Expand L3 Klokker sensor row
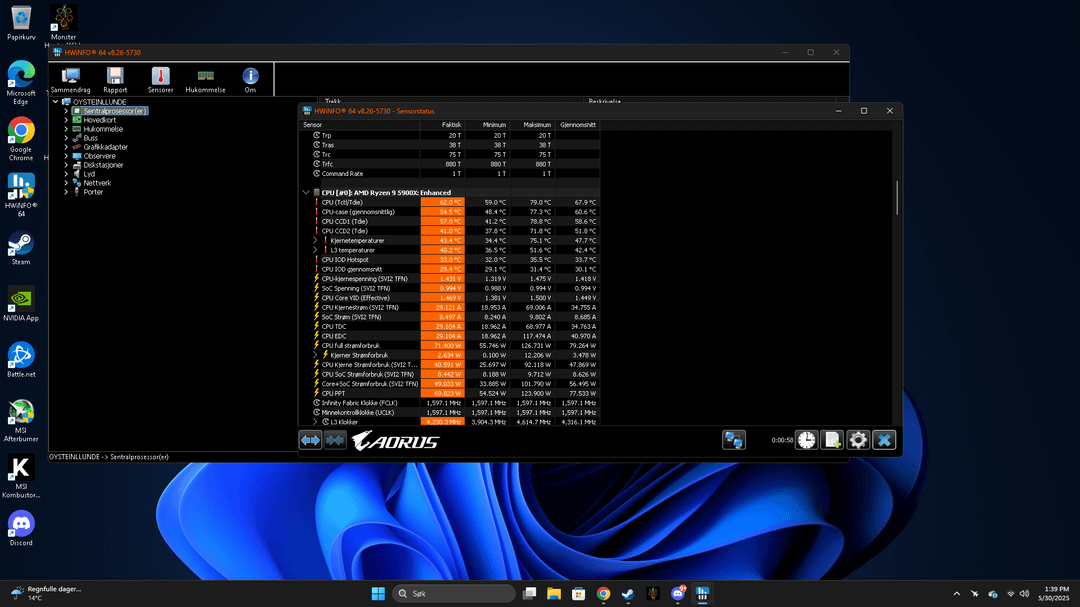 coord(315,422)
